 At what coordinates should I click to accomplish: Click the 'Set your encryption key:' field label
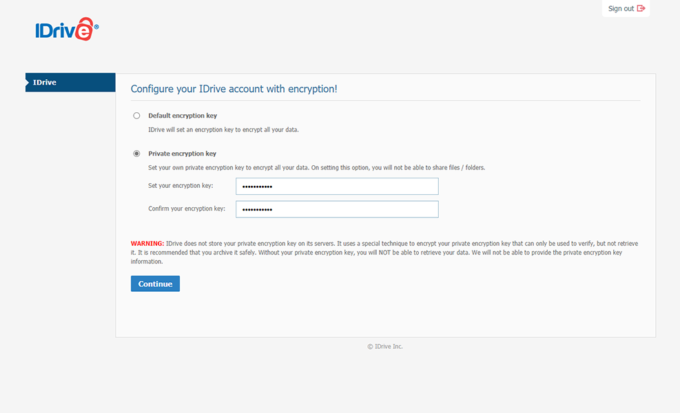tap(180, 186)
